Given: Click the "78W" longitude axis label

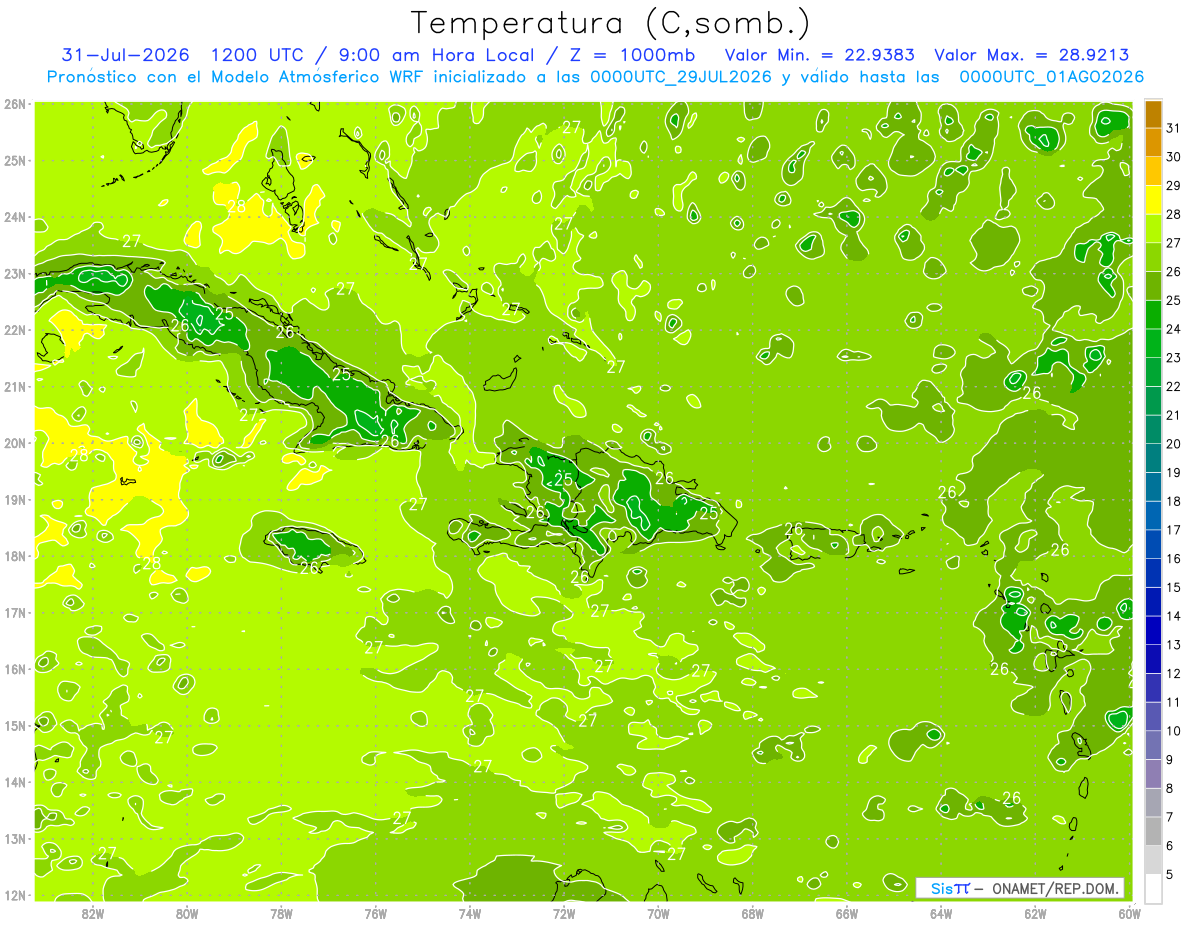Looking at the screenshot, I should click(281, 913).
